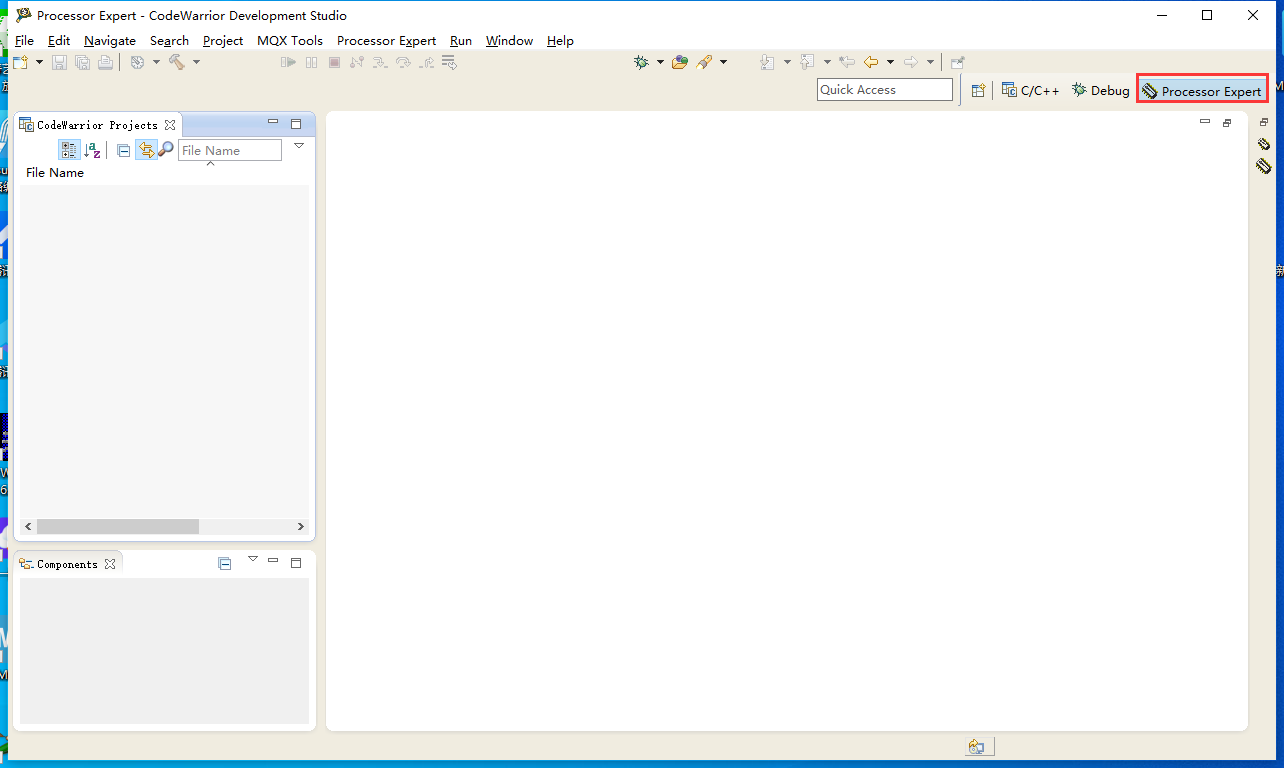The image size is (1284, 768).
Task: Close the Components view tab
Action: click(x=110, y=564)
